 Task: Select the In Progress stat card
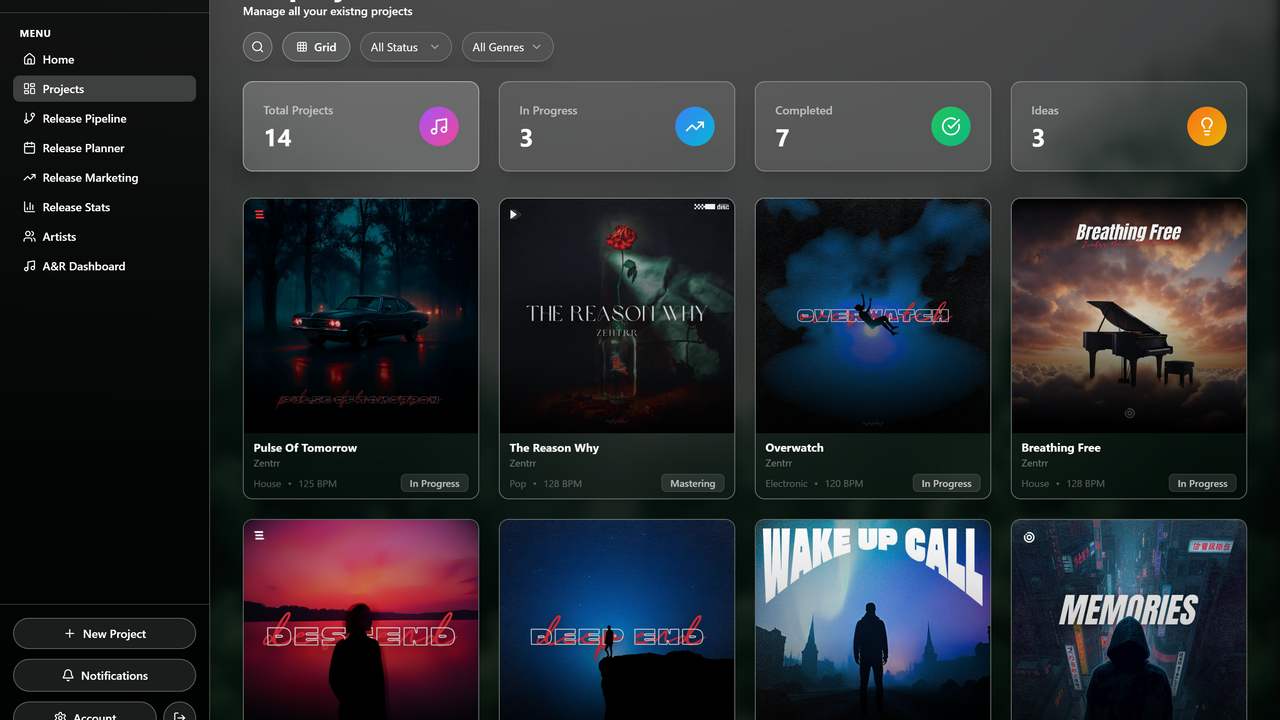coord(617,126)
